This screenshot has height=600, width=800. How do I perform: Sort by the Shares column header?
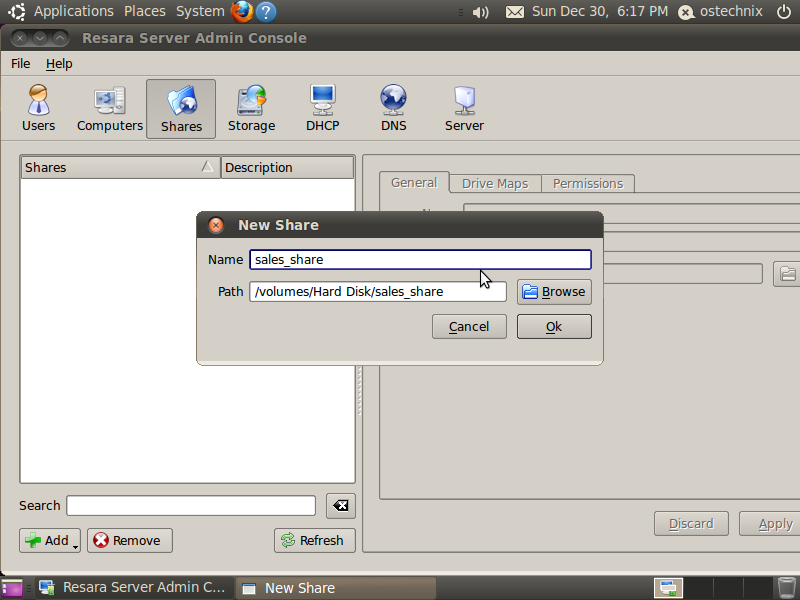120,167
